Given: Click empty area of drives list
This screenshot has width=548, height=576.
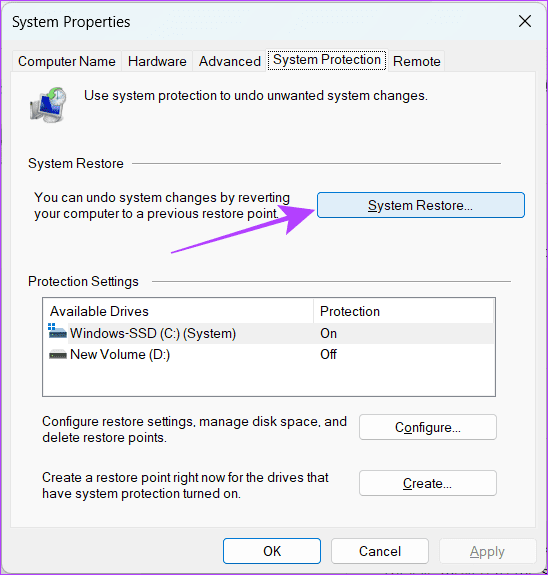Looking at the screenshot, I should 269,380.
